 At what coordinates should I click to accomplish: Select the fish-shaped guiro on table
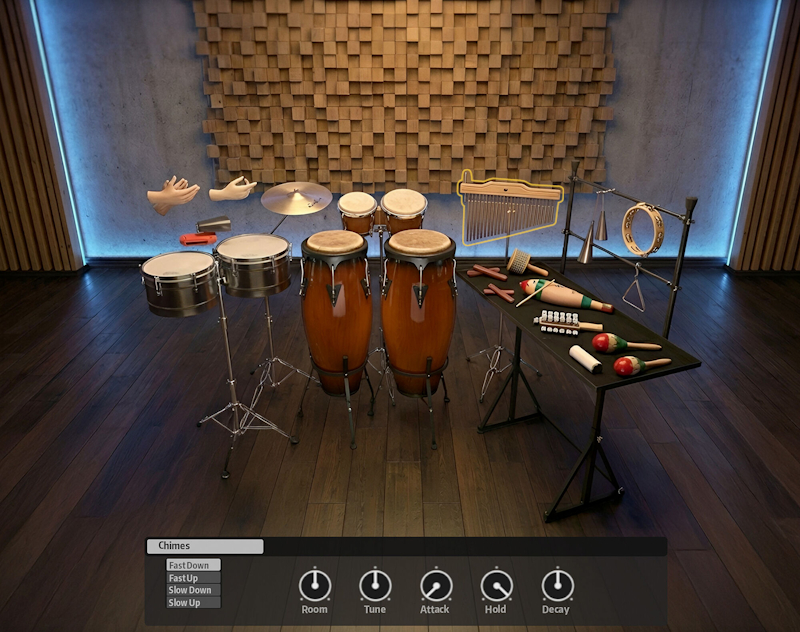564,295
